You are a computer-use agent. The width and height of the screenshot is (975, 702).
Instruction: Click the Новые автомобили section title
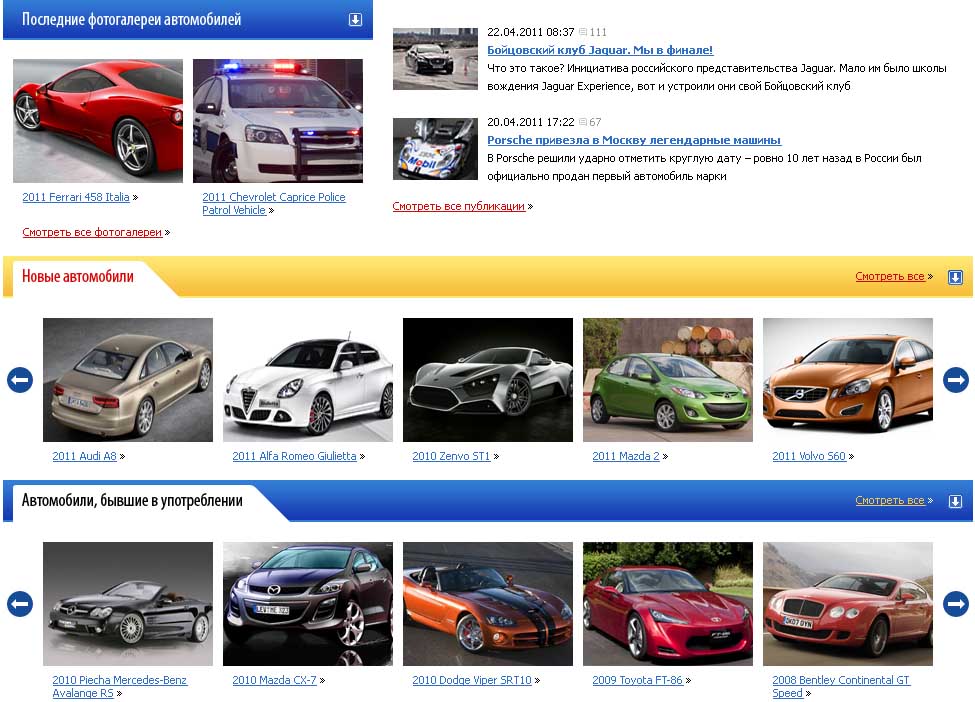(78, 276)
